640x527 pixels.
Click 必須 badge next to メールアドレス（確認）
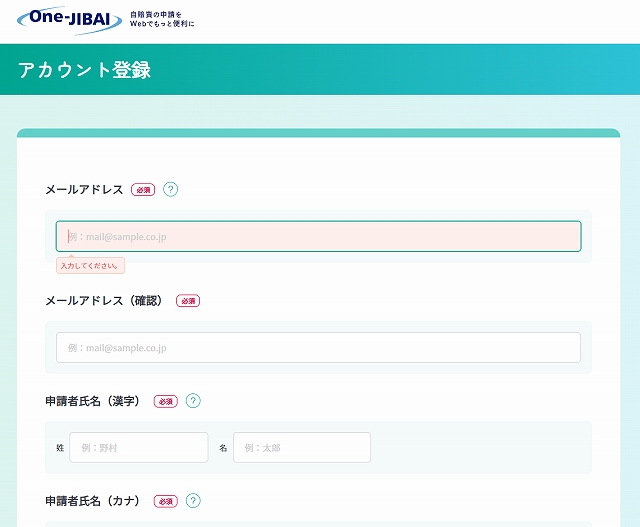(x=188, y=301)
